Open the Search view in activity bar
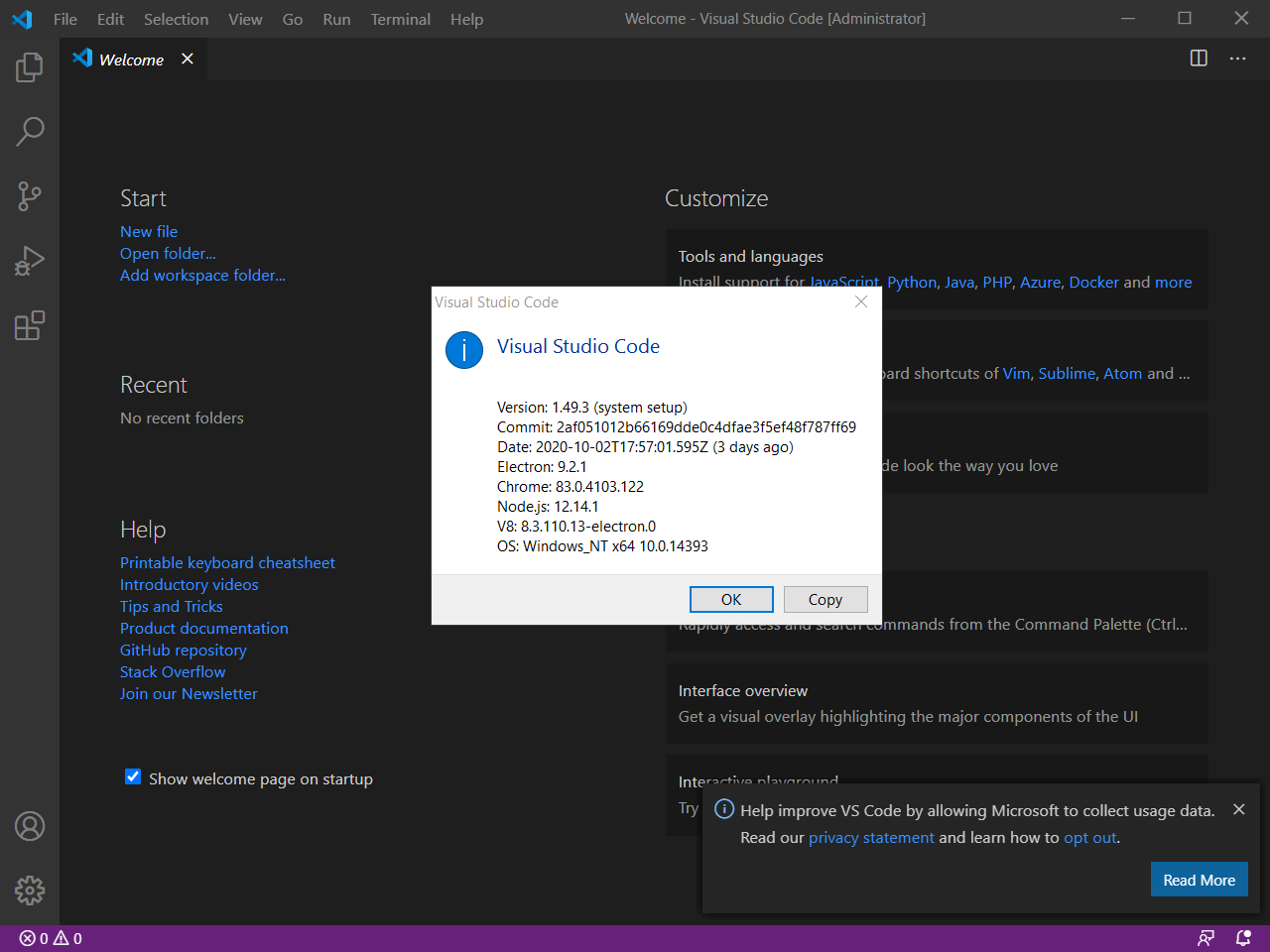The width and height of the screenshot is (1270, 952). tap(30, 131)
